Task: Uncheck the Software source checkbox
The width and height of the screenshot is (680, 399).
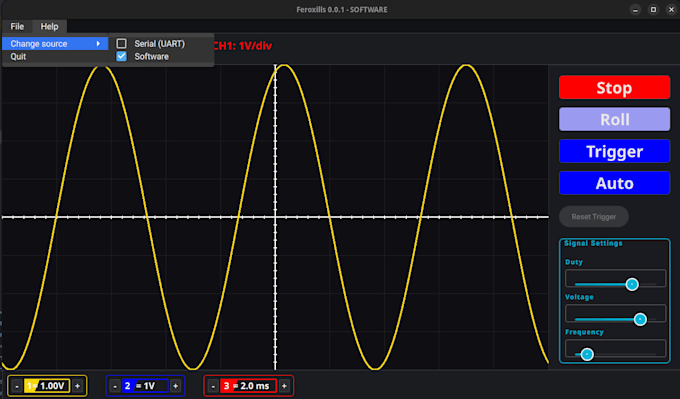Action: [x=121, y=56]
